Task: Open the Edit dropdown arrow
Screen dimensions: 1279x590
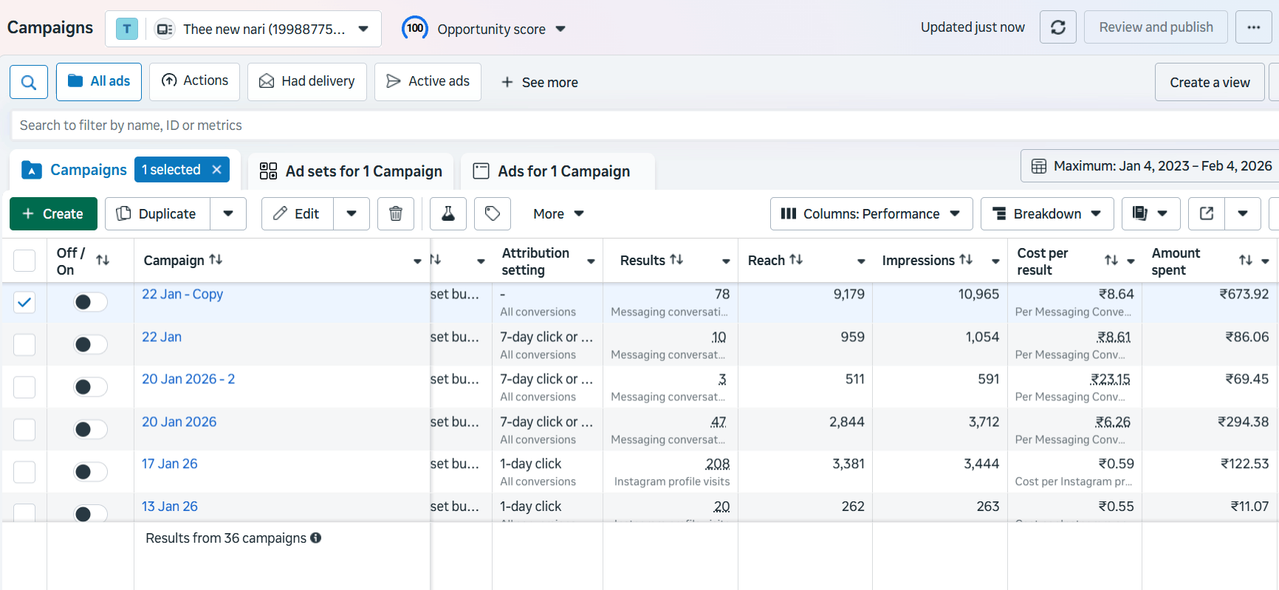Action: [351, 213]
